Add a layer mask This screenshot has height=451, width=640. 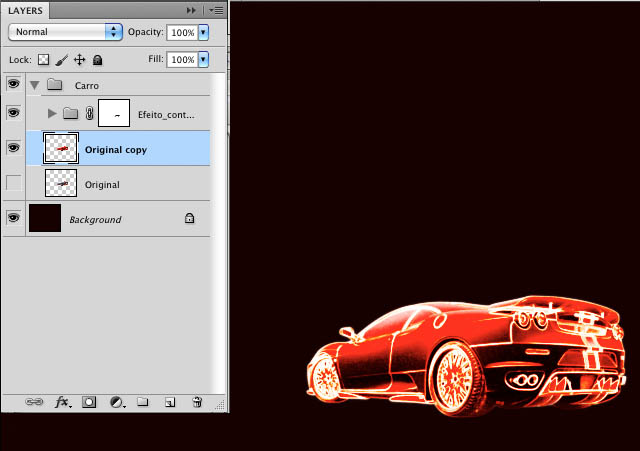pos(89,401)
